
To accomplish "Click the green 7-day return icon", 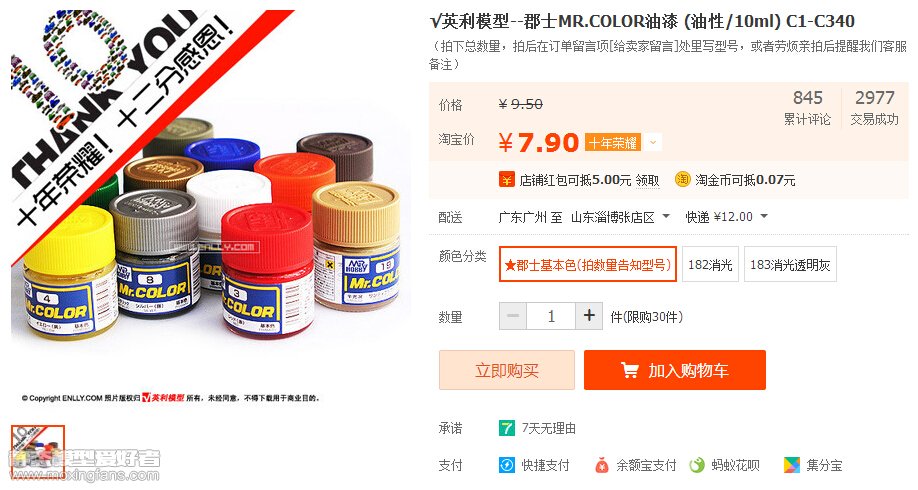I will click(x=506, y=428).
